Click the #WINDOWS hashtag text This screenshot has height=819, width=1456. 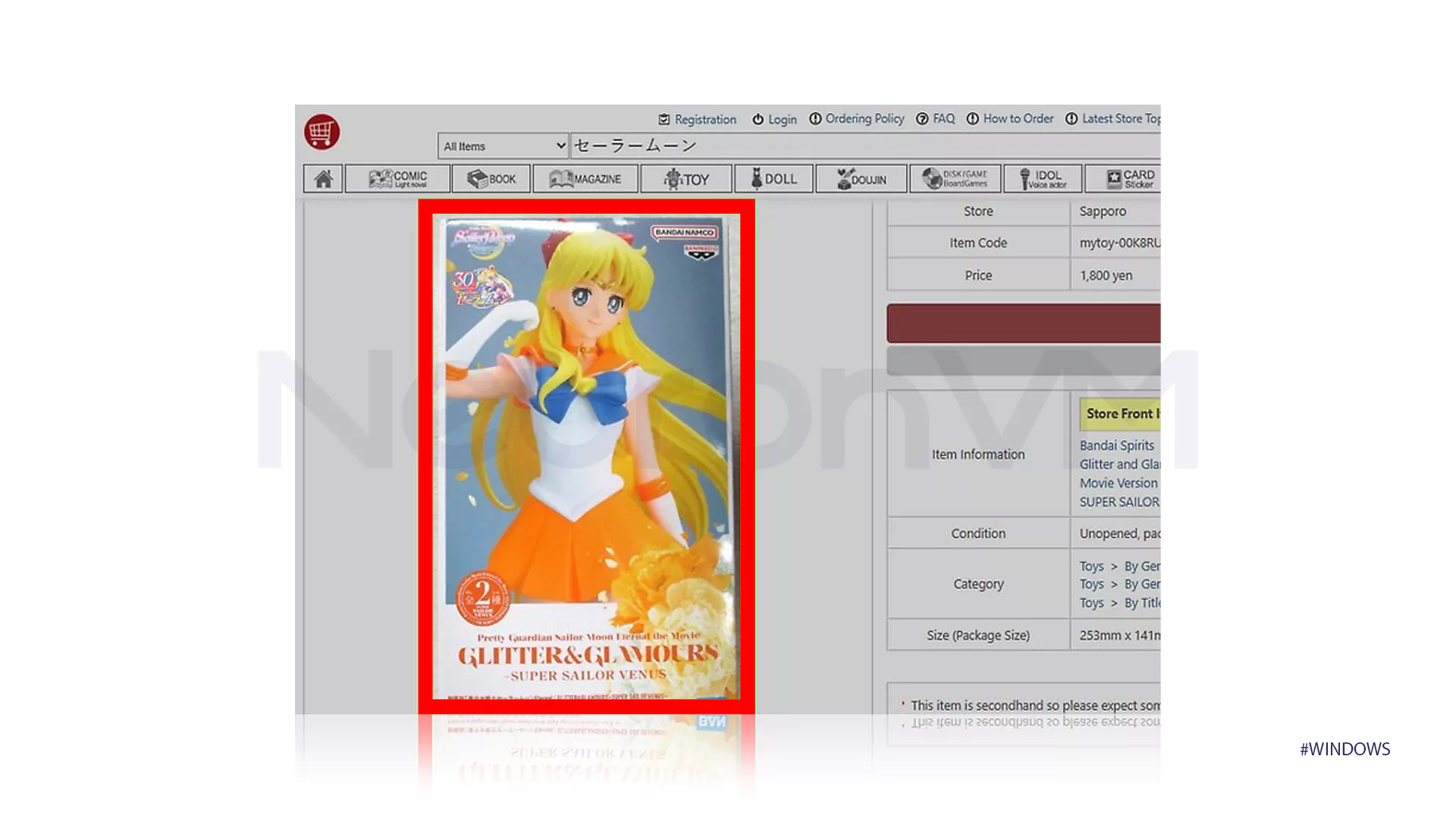[x=1345, y=749]
